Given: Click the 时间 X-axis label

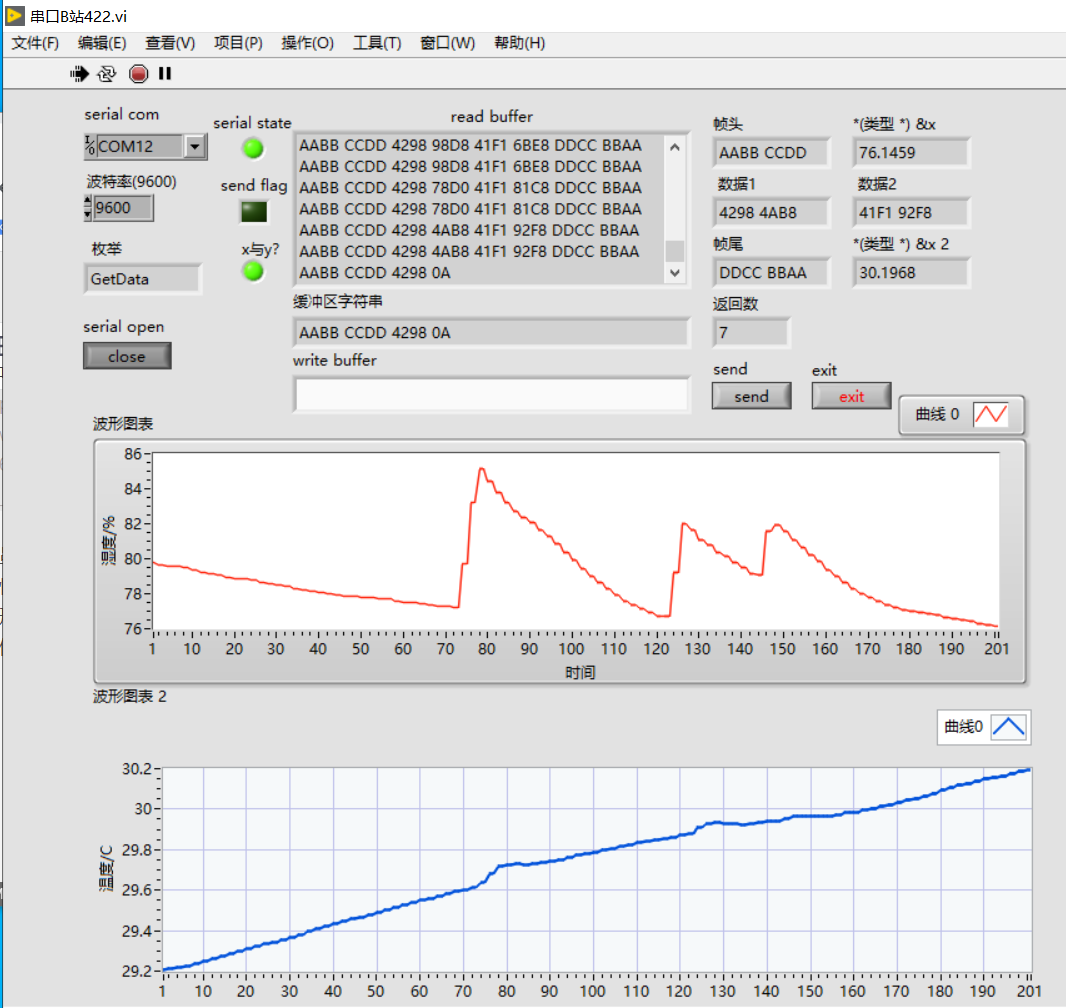Looking at the screenshot, I should tap(580, 672).
